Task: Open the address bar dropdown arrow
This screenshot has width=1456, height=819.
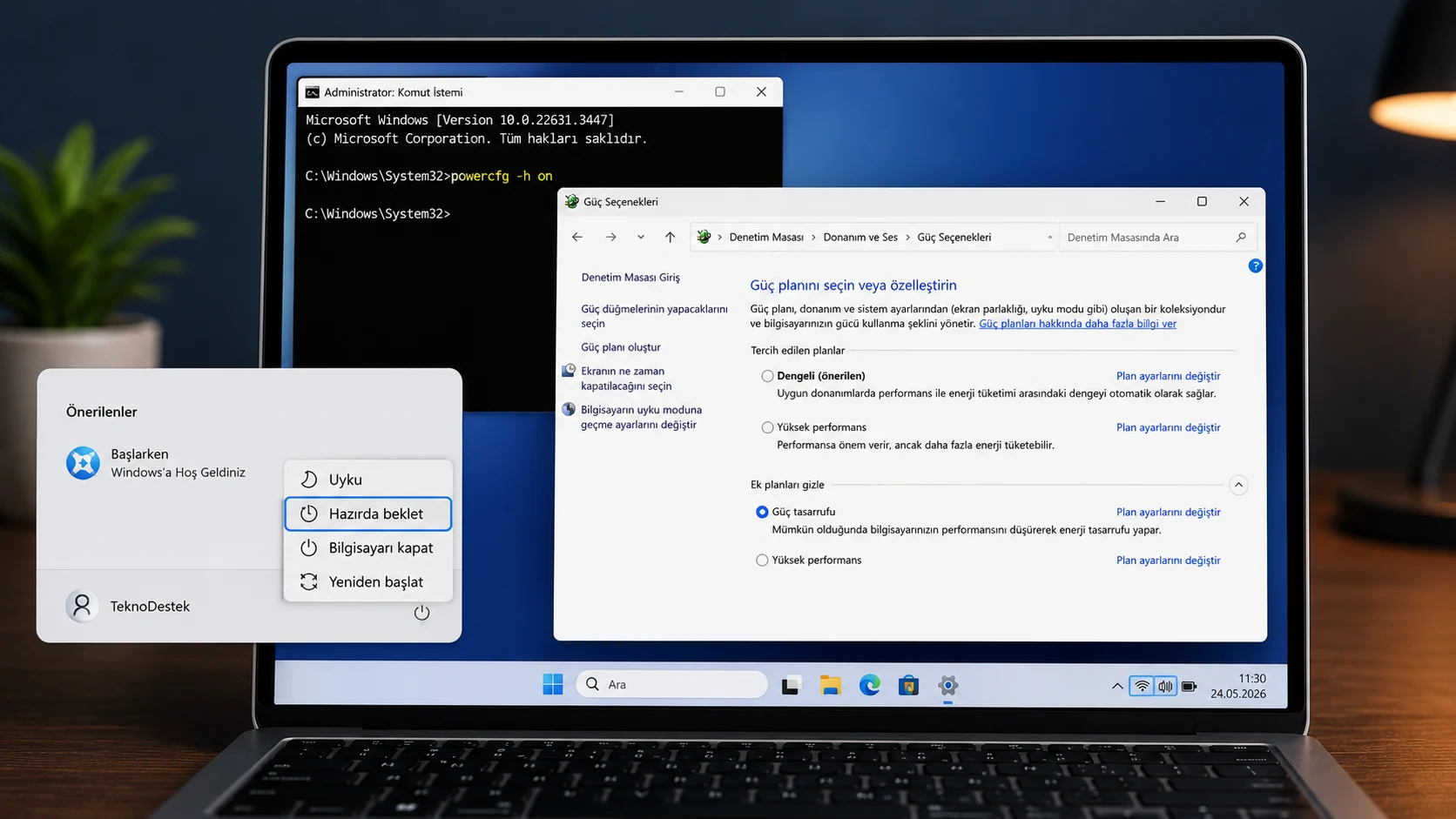Action: (x=1049, y=237)
